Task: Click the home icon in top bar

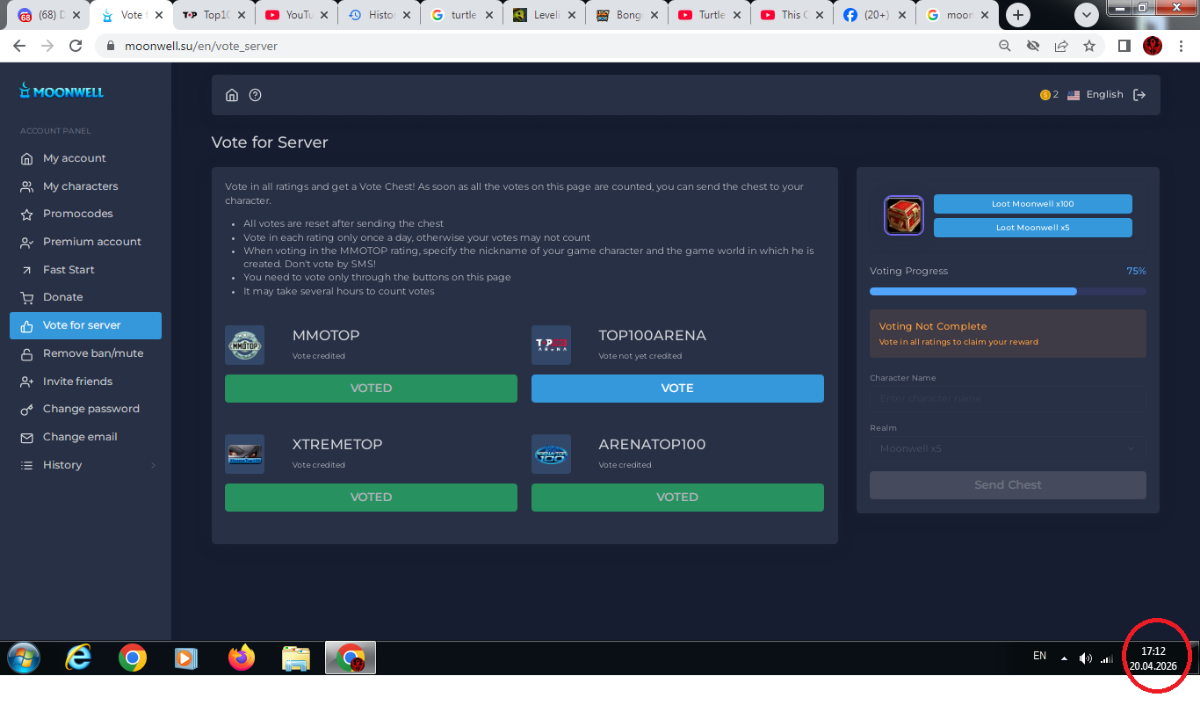Action: pyautogui.click(x=232, y=95)
